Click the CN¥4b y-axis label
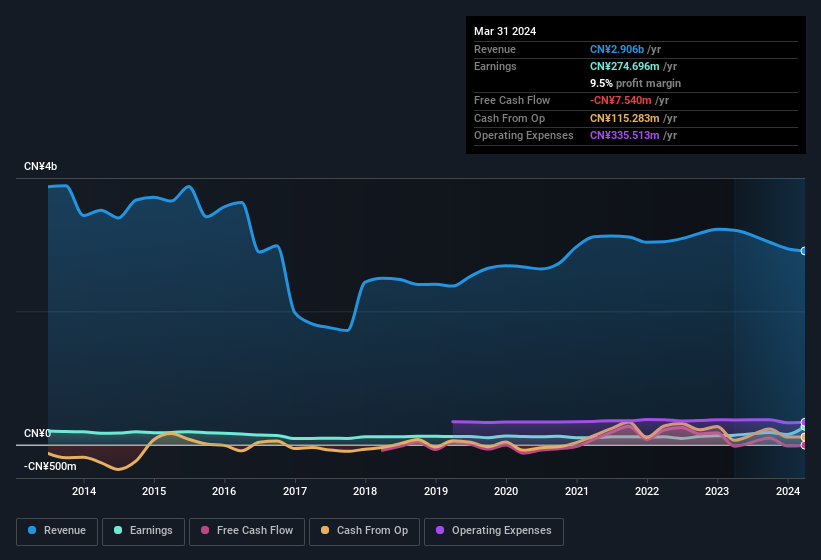This screenshot has height=560, width=821. (43, 166)
